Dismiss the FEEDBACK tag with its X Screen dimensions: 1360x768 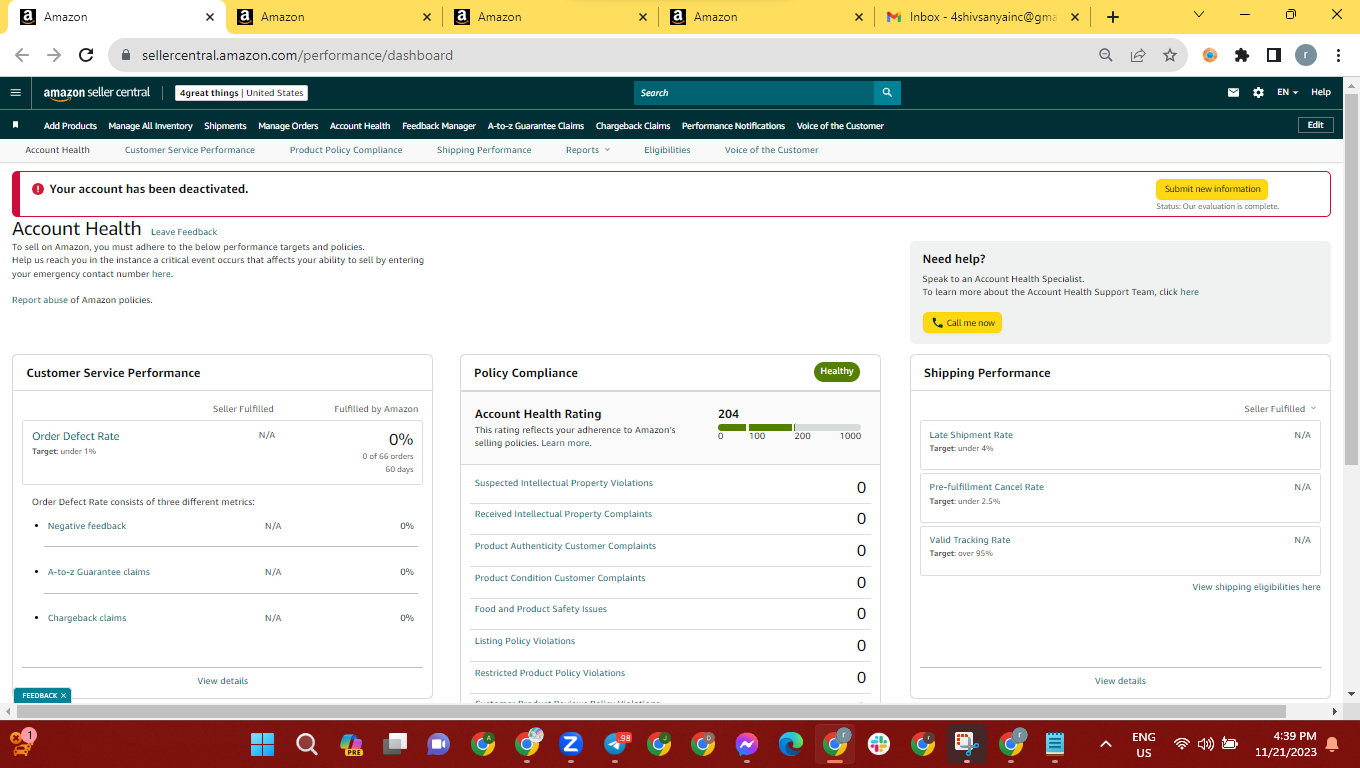[x=63, y=696]
